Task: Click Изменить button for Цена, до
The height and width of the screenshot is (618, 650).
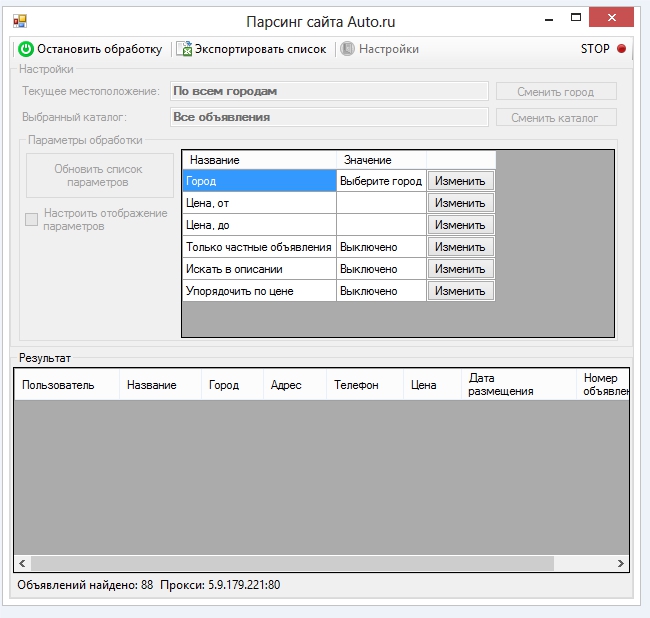Action: click(461, 225)
